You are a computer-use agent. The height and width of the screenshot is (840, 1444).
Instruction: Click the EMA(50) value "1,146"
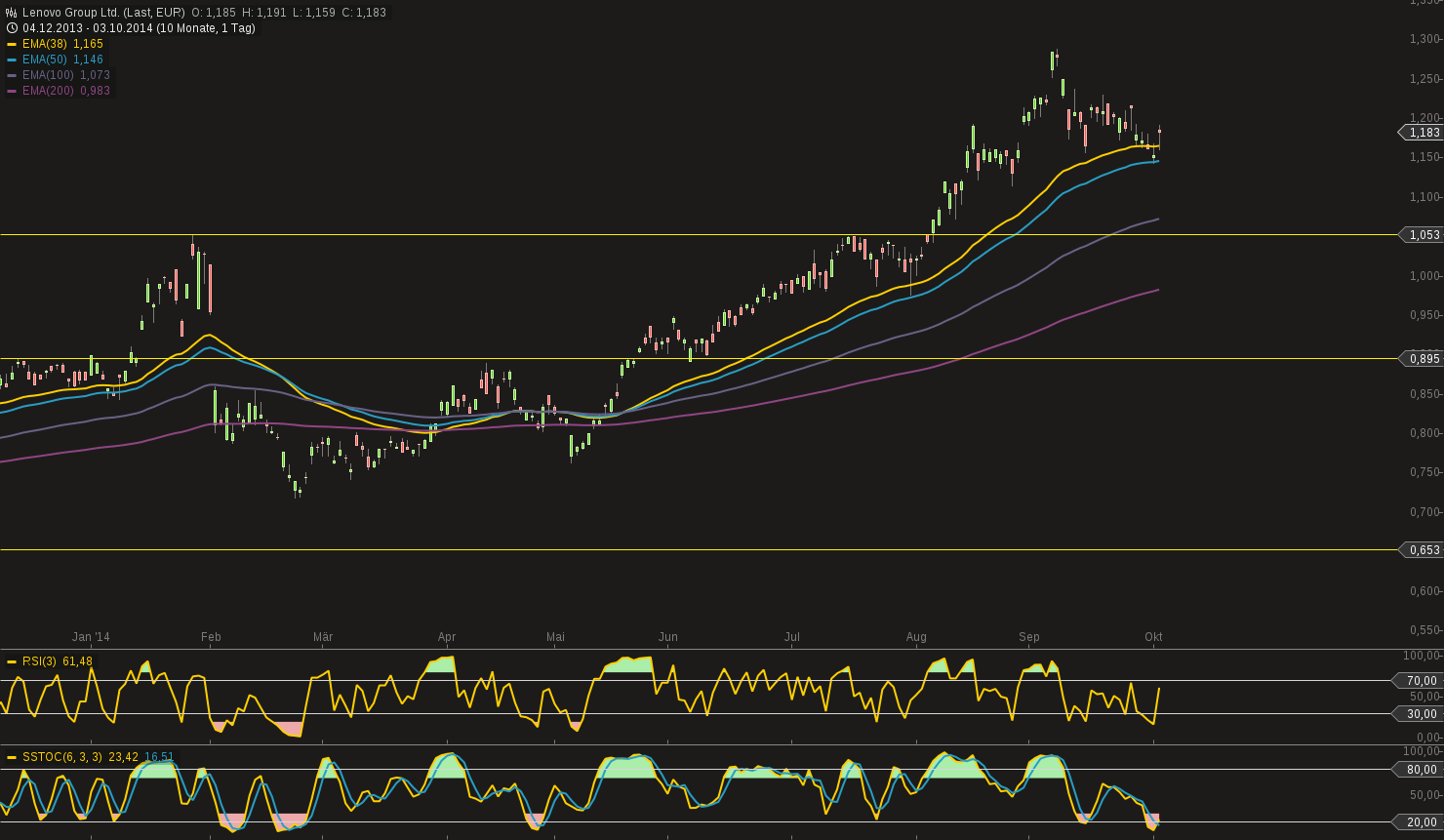click(88, 60)
